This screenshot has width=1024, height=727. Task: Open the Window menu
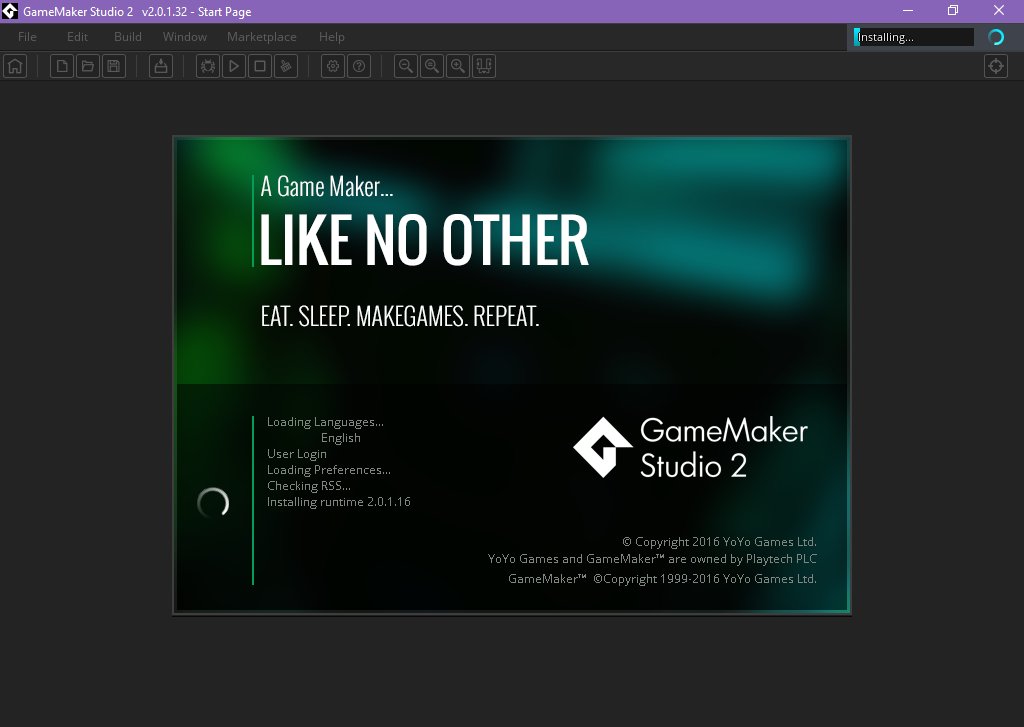pyautogui.click(x=185, y=37)
